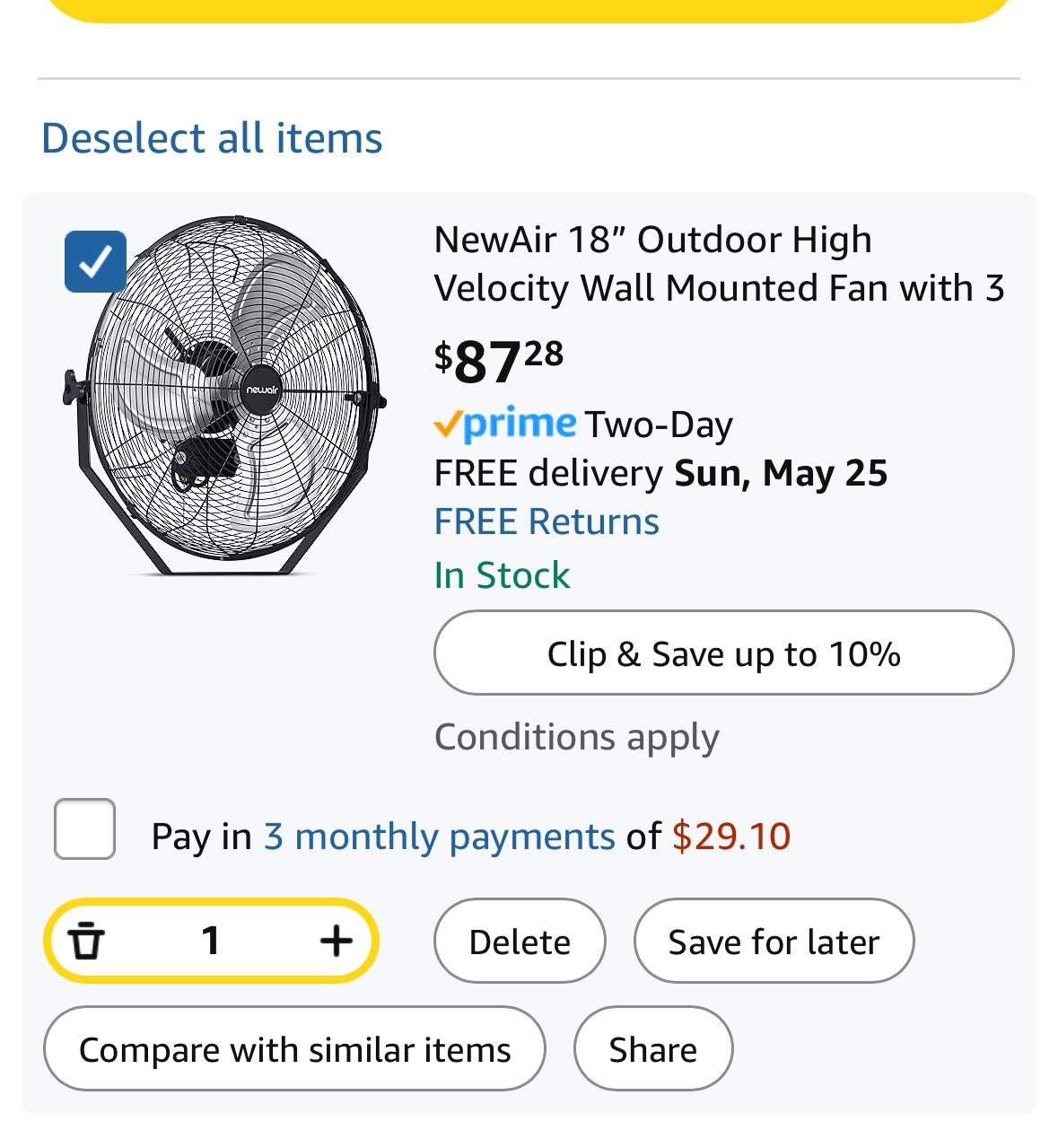
Task: View Conditions apply details
Action: 576,737
